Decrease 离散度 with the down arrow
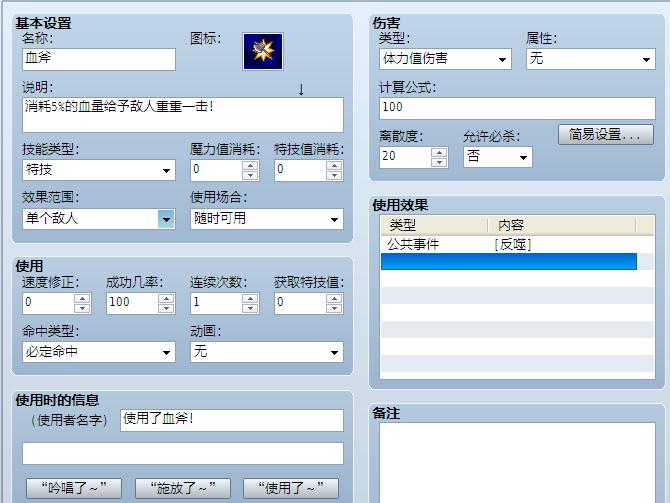This screenshot has height=503, width=670. tap(439, 162)
